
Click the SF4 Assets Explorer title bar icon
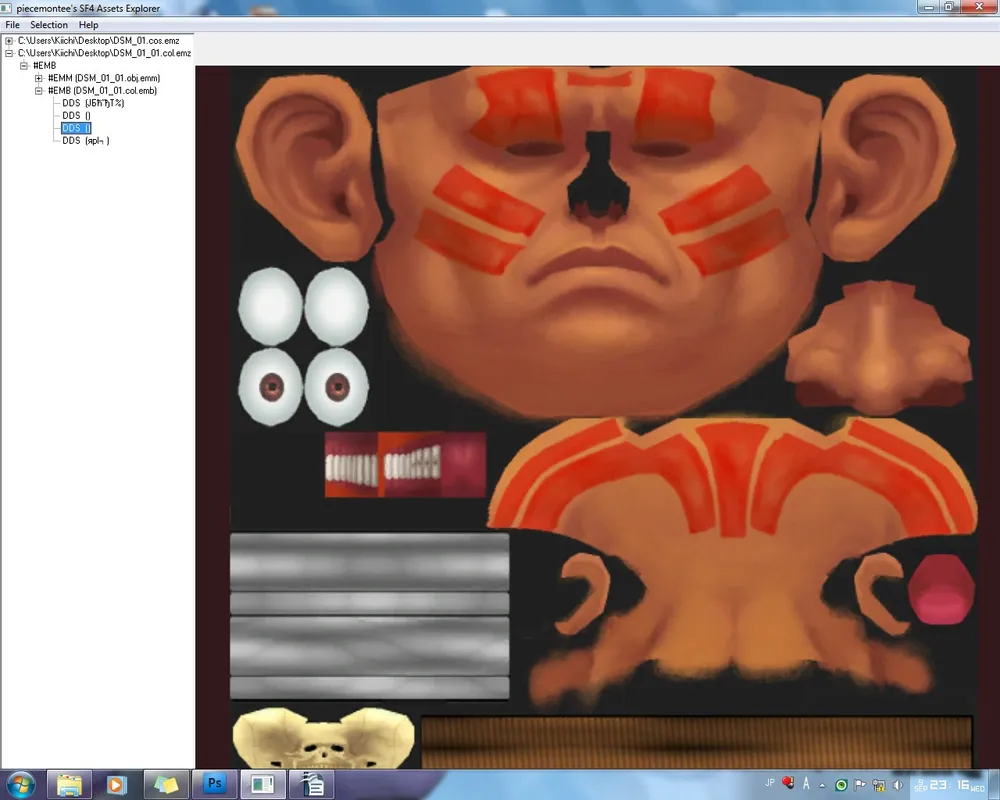click(8, 8)
